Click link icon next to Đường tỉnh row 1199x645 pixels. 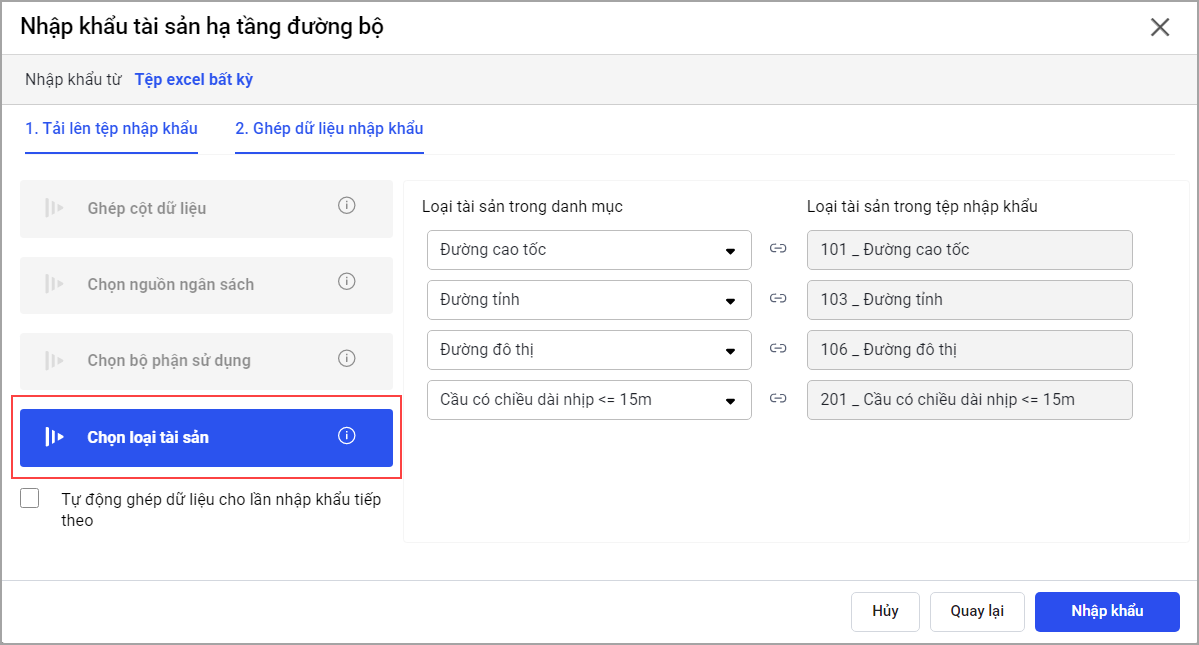[778, 299]
